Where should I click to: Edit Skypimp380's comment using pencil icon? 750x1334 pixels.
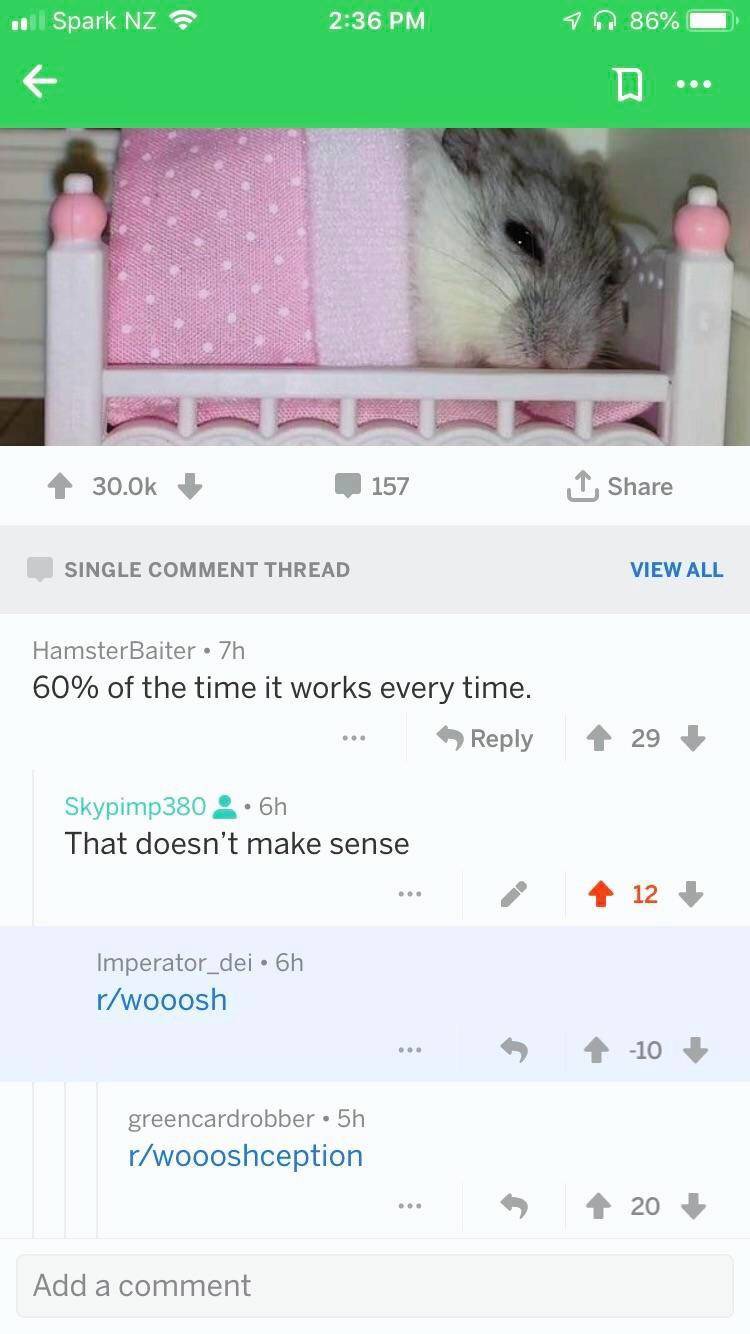[x=514, y=895]
